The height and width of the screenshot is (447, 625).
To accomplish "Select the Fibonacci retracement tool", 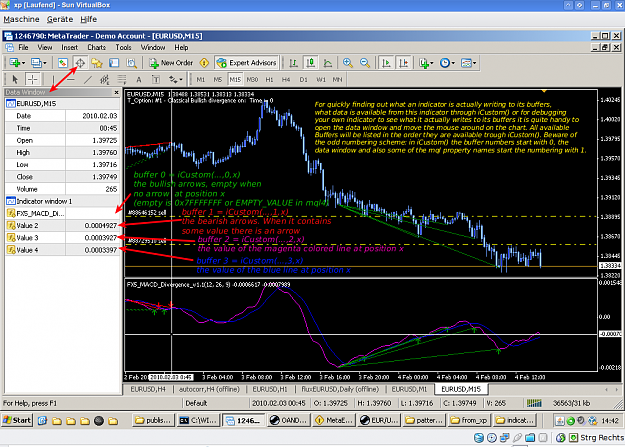I will pos(122,80).
